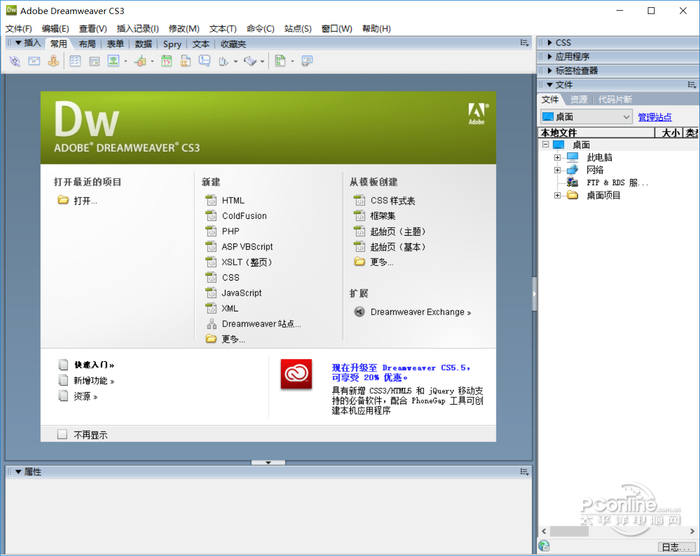Collapse the 插入 panel triangle

[x=18, y=43]
